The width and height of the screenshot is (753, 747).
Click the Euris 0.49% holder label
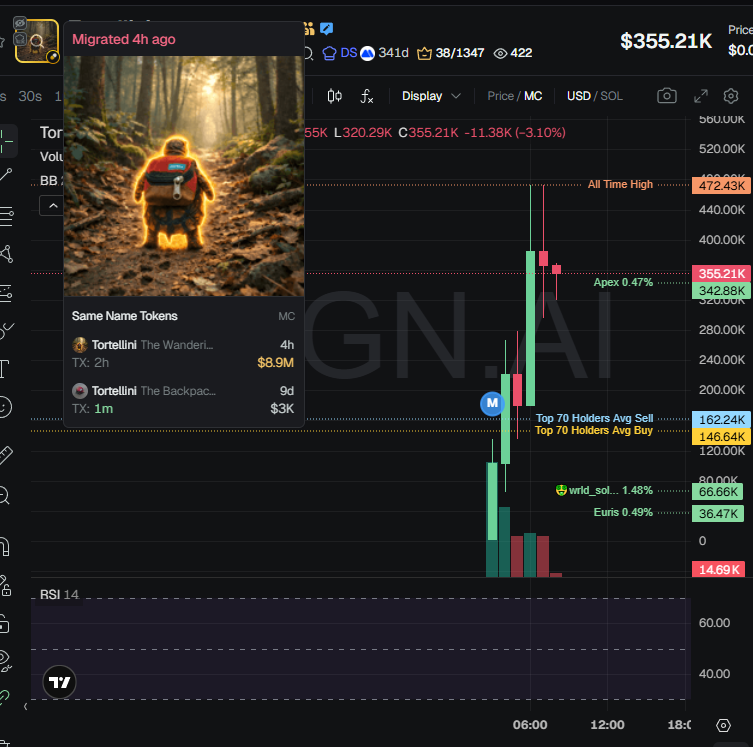tap(623, 512)
